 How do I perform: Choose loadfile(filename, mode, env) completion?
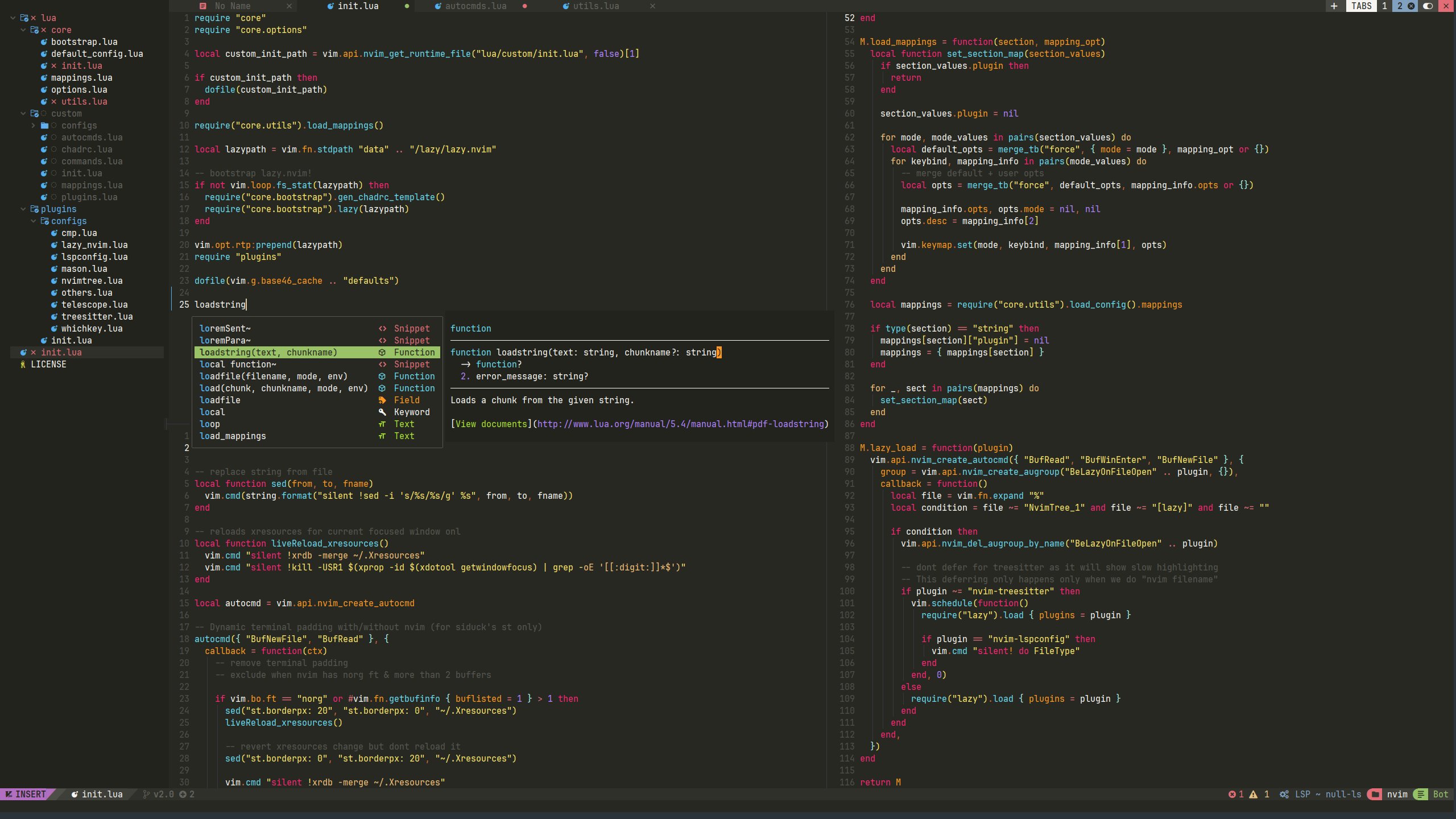coord(317,377)
